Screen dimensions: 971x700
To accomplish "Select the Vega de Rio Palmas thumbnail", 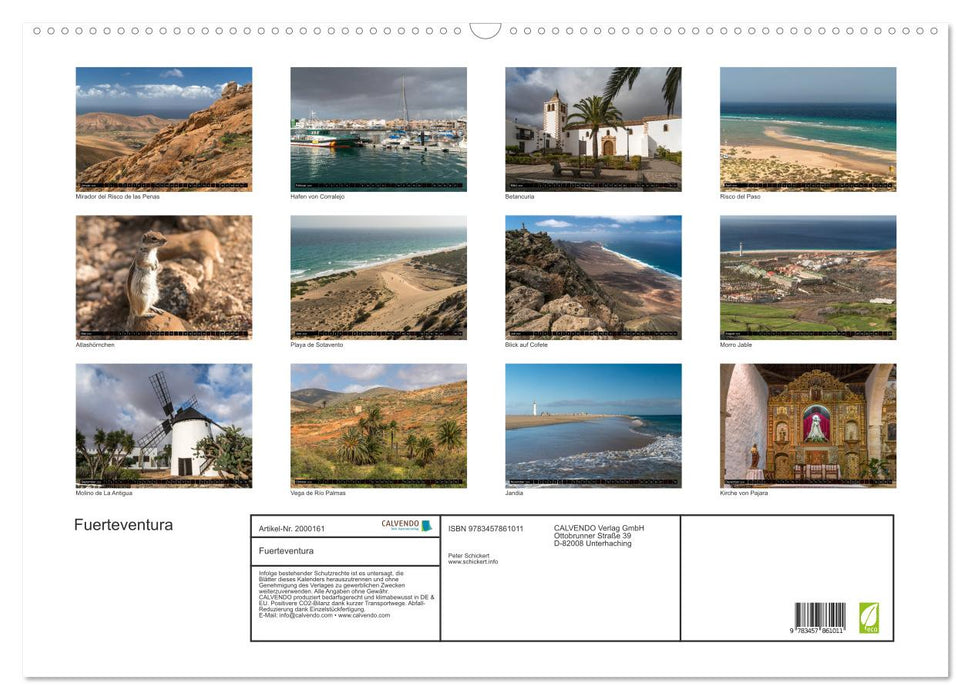I will pos(378,424).
